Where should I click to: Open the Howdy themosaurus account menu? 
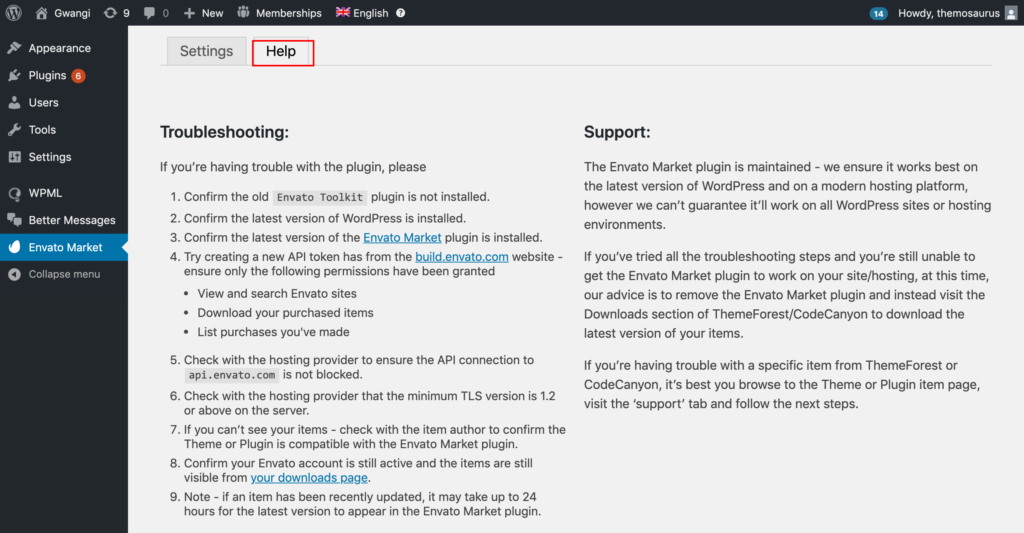pos(949,13)
